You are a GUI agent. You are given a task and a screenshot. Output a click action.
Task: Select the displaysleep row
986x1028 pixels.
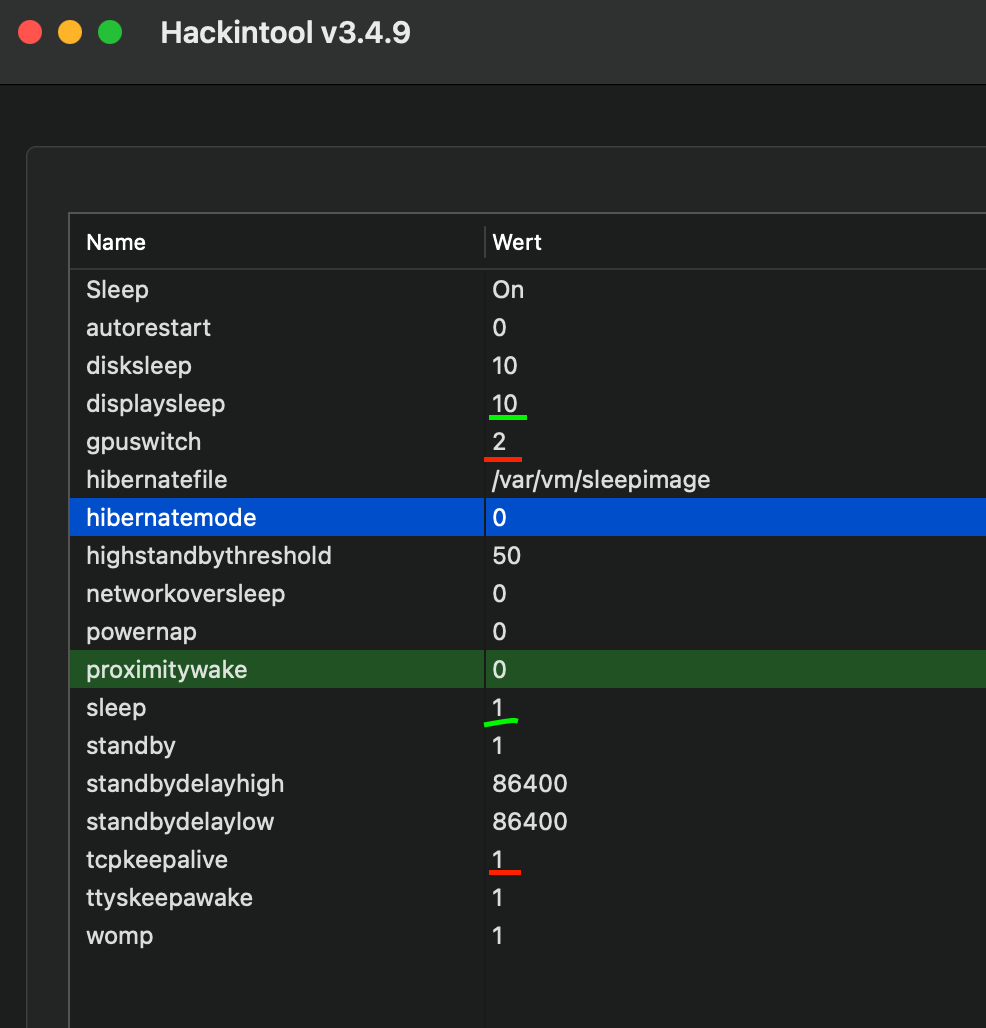pos(528,404)
